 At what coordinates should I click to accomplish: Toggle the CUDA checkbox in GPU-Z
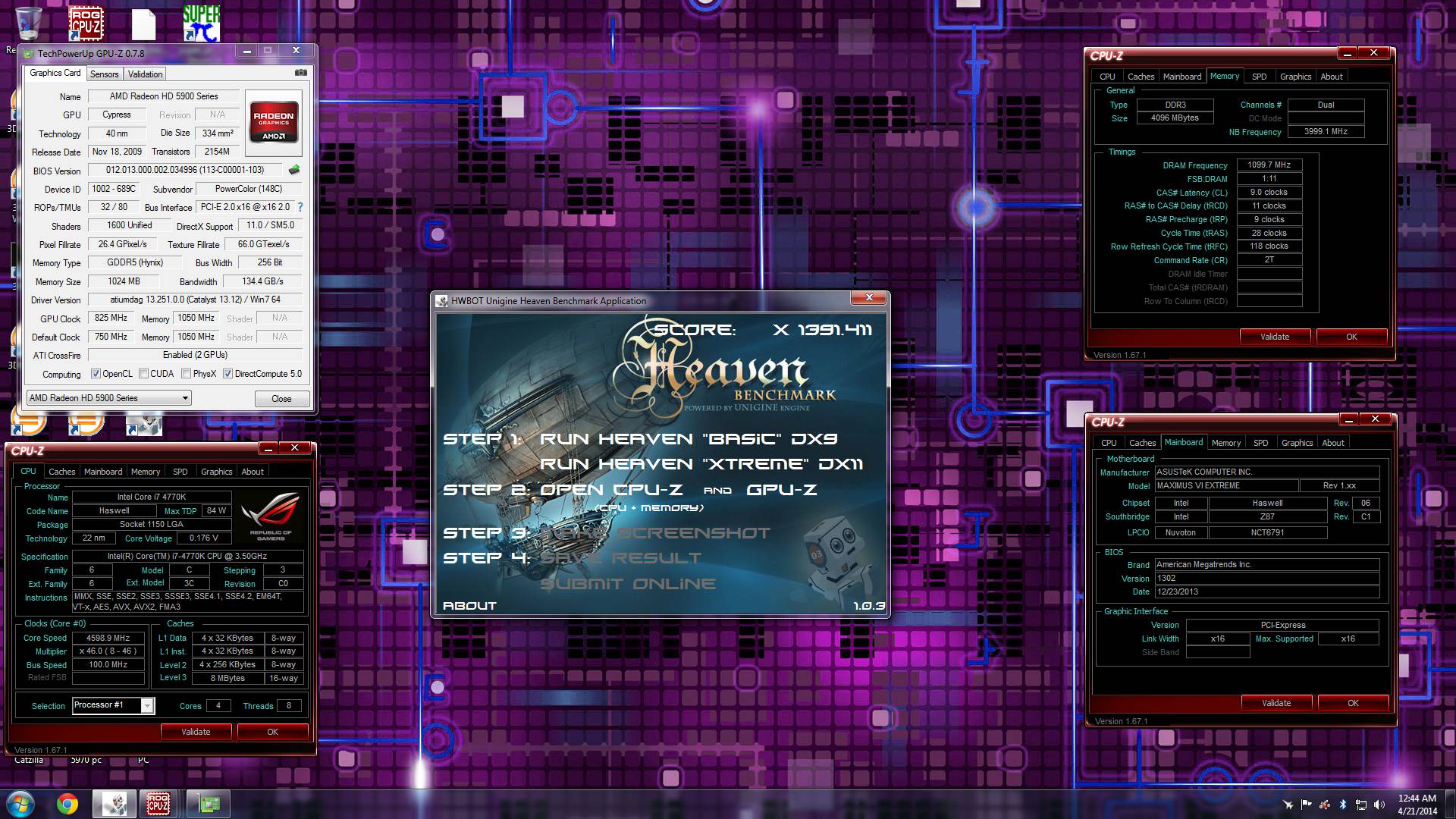(143, 374)
